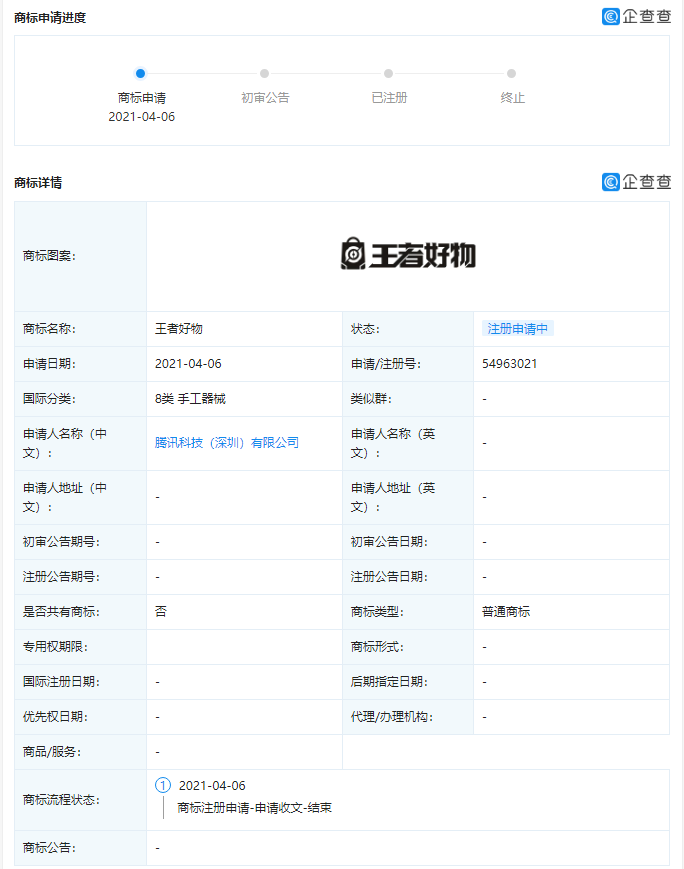Click the 注册申请中 status tag

click(517, 329)
